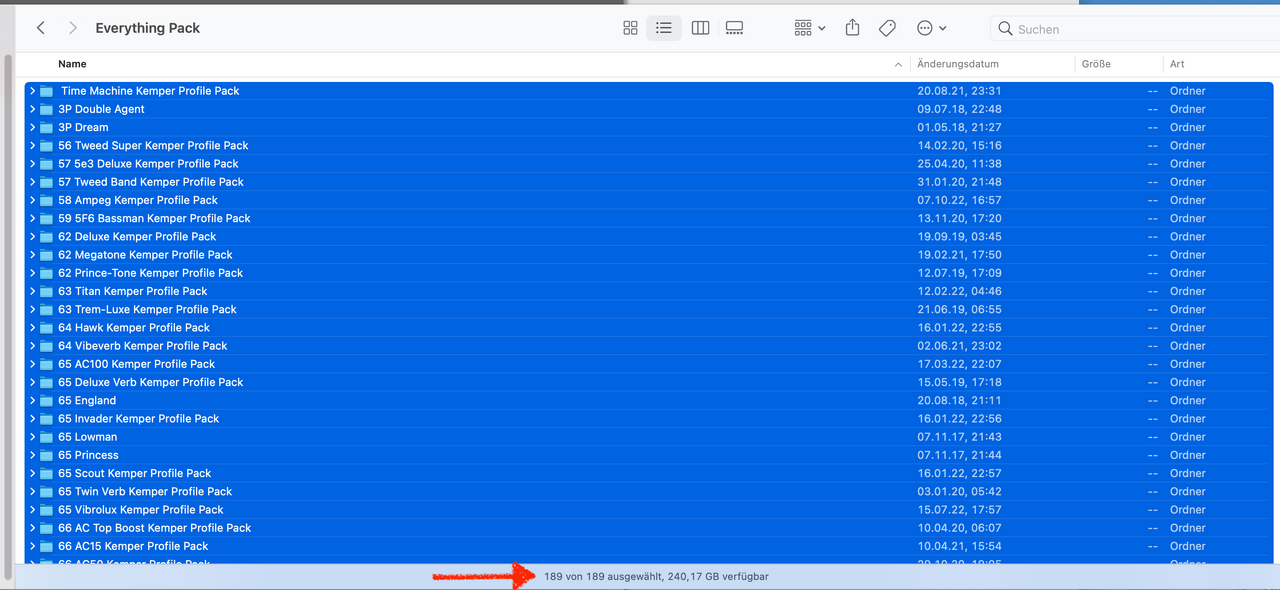Click folder icon of 62 Megatone Kemper pack
Viewport: 1280px width, 590px height.
47,255
